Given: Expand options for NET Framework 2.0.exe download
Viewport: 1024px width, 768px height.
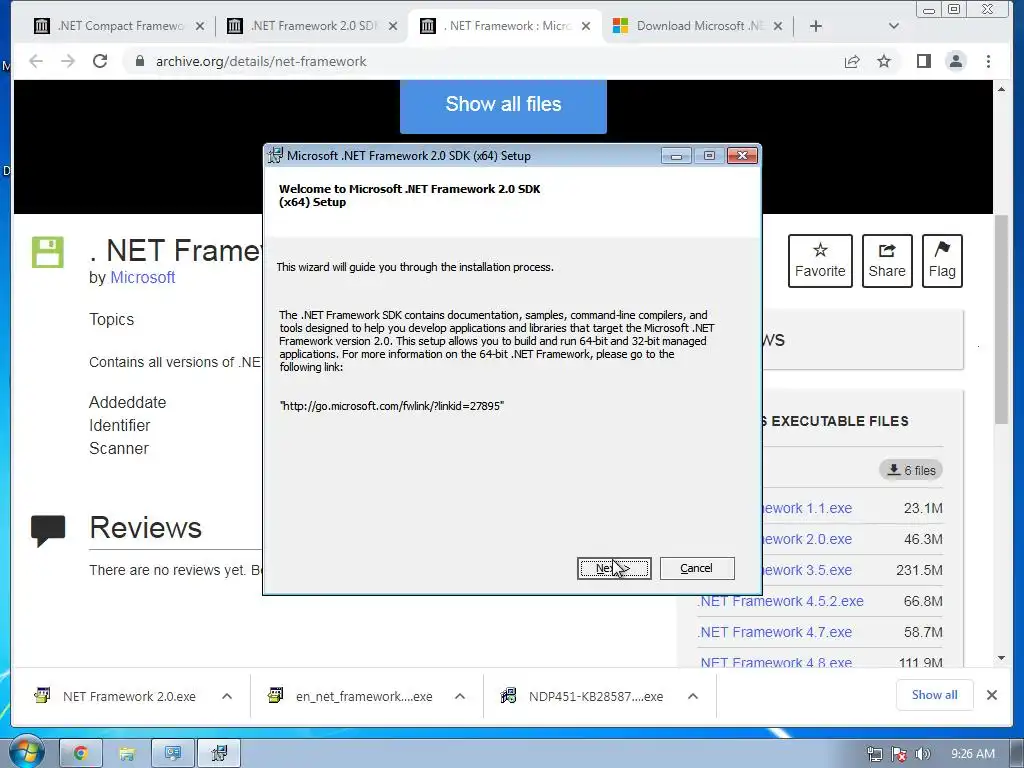Looking at the screenshot, I should pyautogui.click(x=227, y=696).
